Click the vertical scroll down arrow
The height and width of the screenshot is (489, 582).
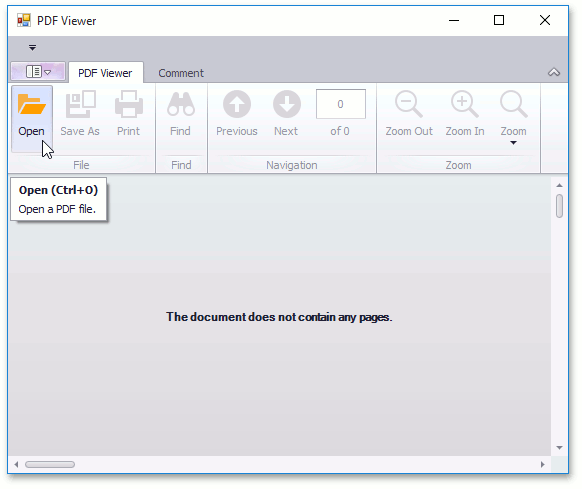pos(559,448)
